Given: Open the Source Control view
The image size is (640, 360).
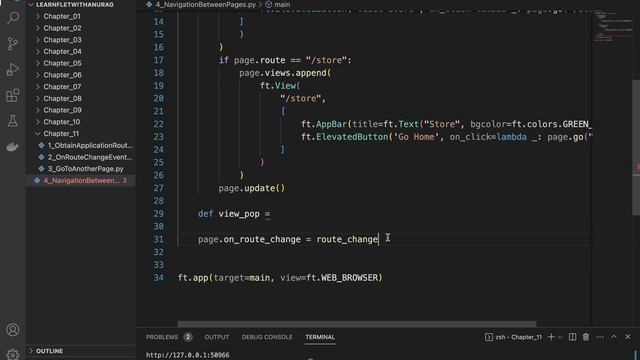Looking at the screenshot, I should (x=13, y=43).
